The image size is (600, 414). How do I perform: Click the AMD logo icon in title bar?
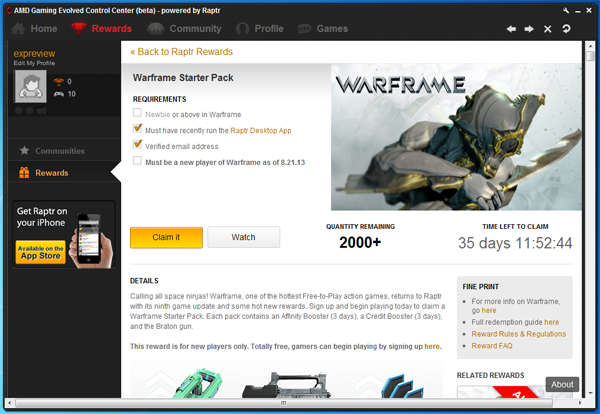point(10,10)
